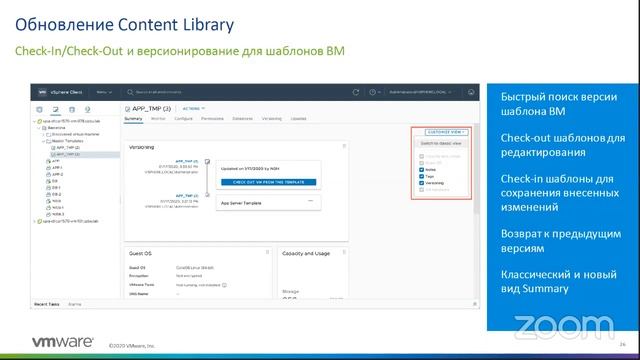Click the refresh icon in the header bar
Image resolution: width=640 pixels, height=360 pixels.
click(356, 92)
